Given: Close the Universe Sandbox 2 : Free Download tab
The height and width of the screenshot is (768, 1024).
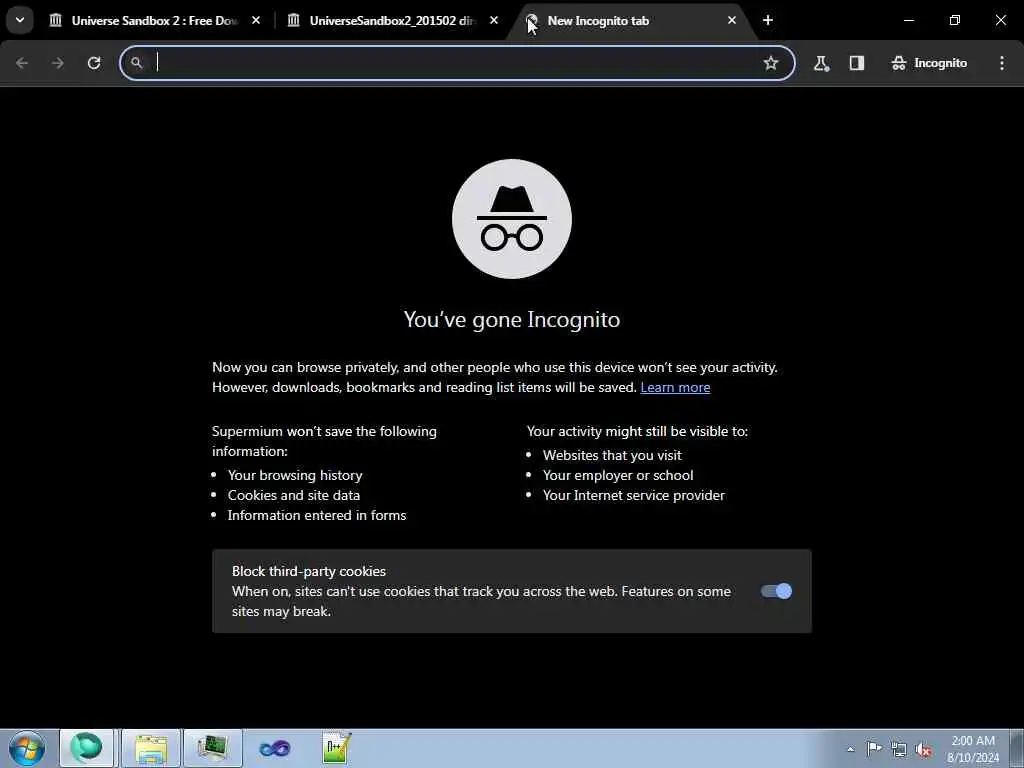Looking at the screenshot, I should (256, 20).
